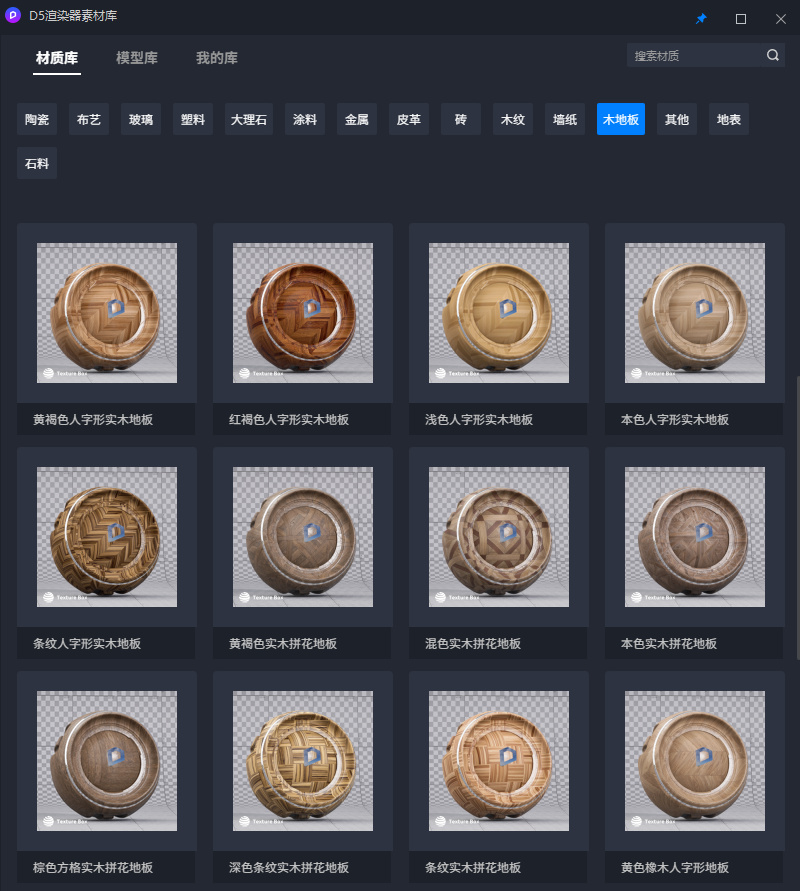Click the 混色实木拼花地板 material sphere
800x891 pixels.
click(499, 537)
